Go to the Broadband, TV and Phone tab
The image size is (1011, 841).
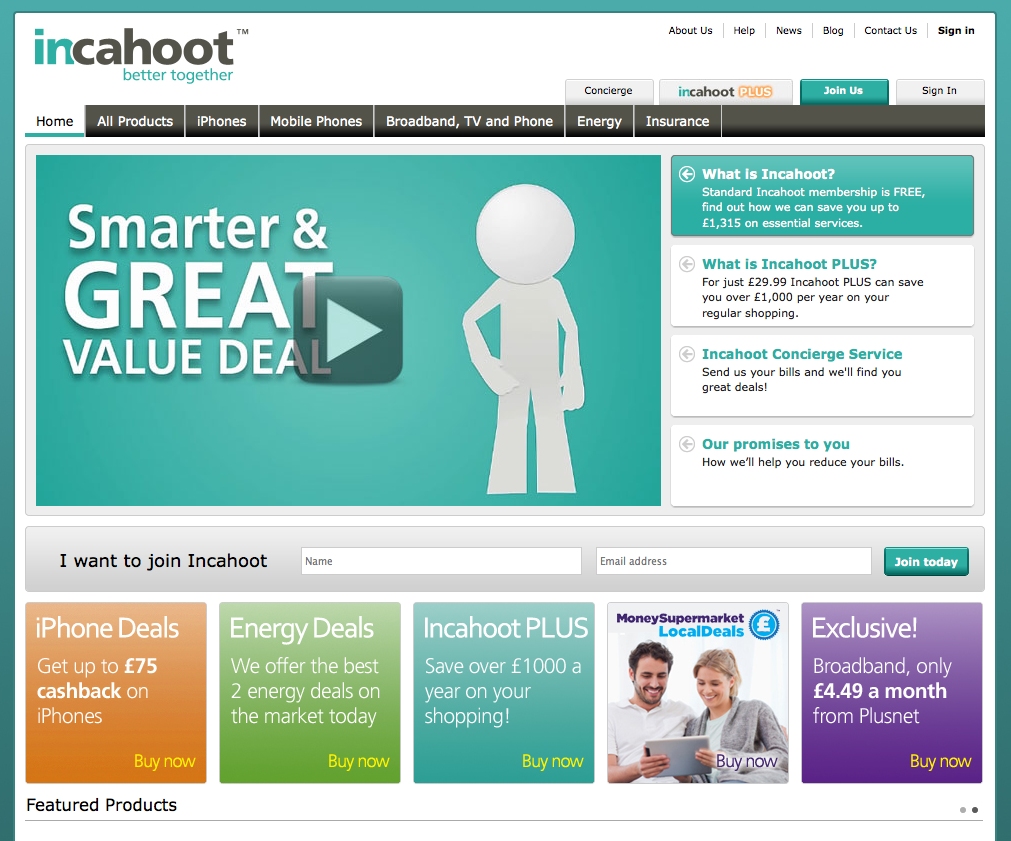click(469, 121)
